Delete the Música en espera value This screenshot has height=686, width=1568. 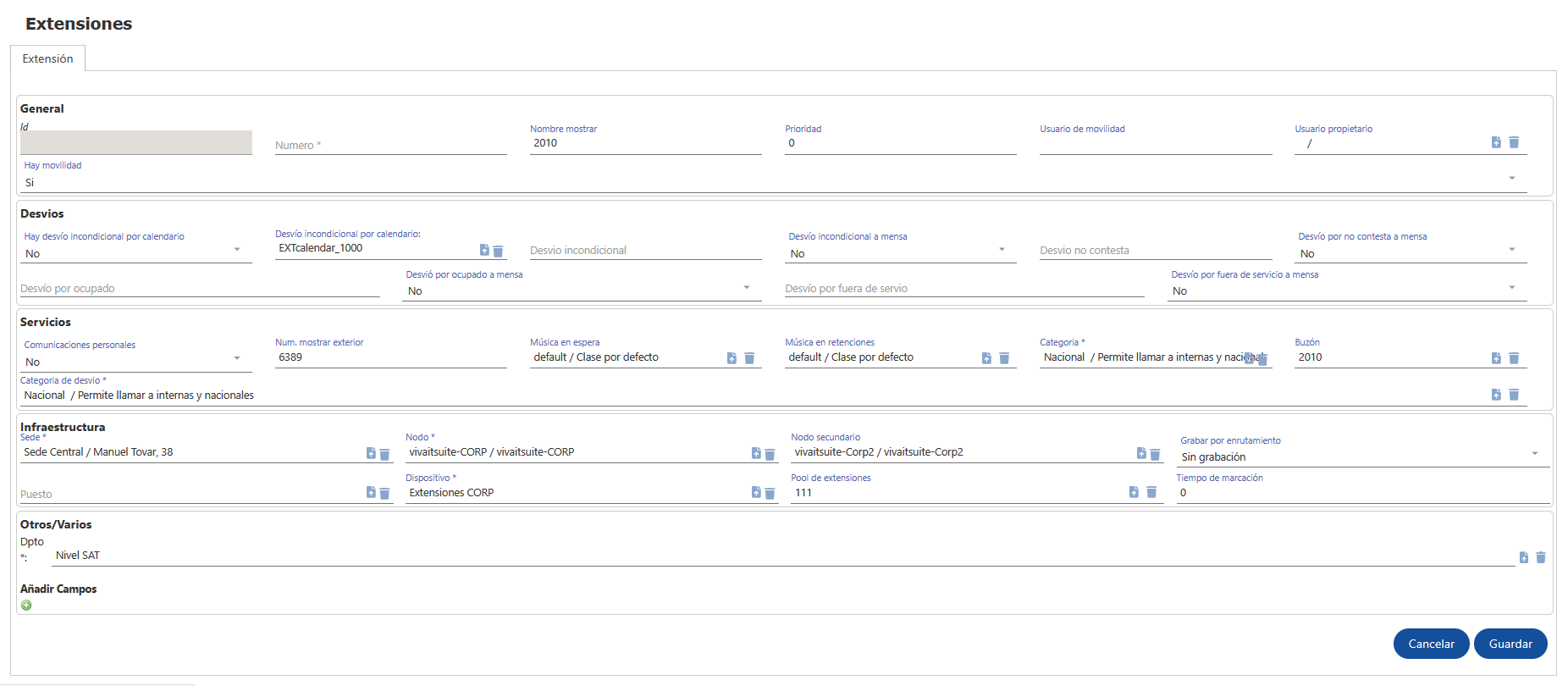click(x=749, y=358)
